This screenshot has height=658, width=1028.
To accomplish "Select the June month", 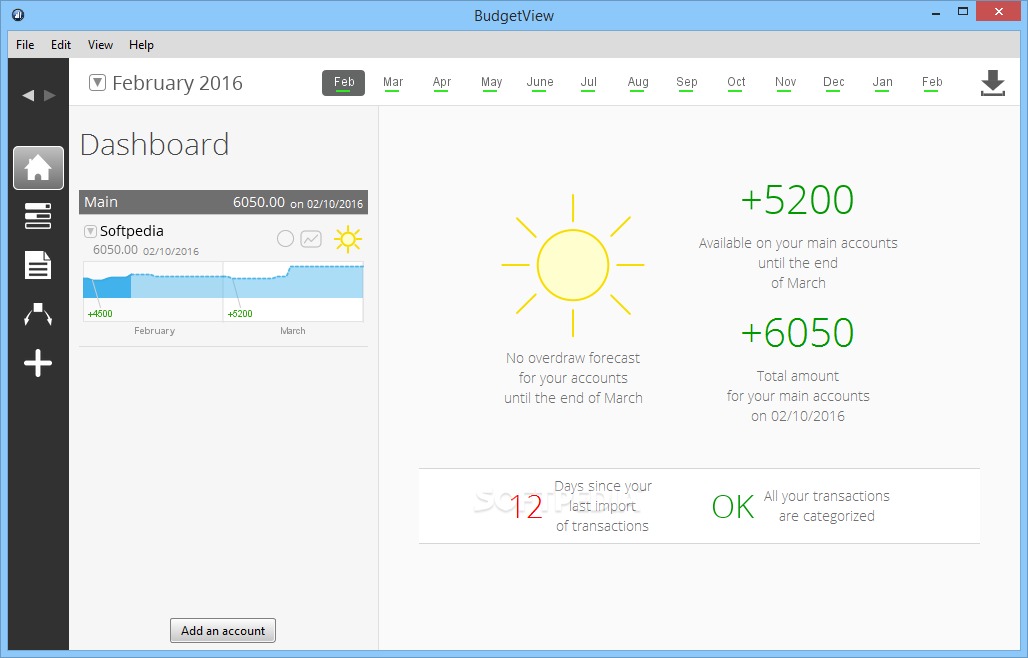I will [540, 83].
